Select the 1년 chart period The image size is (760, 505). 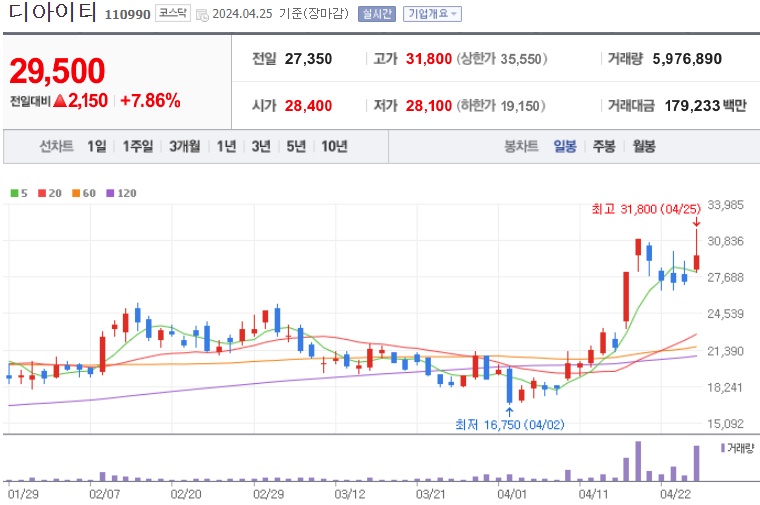[226, 146]
